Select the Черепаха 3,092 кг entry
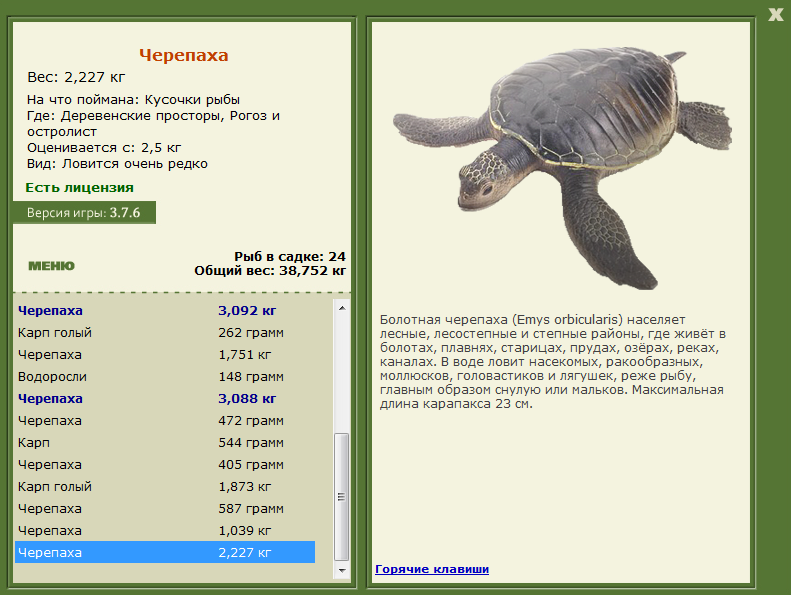 click(x=165, y=310)
